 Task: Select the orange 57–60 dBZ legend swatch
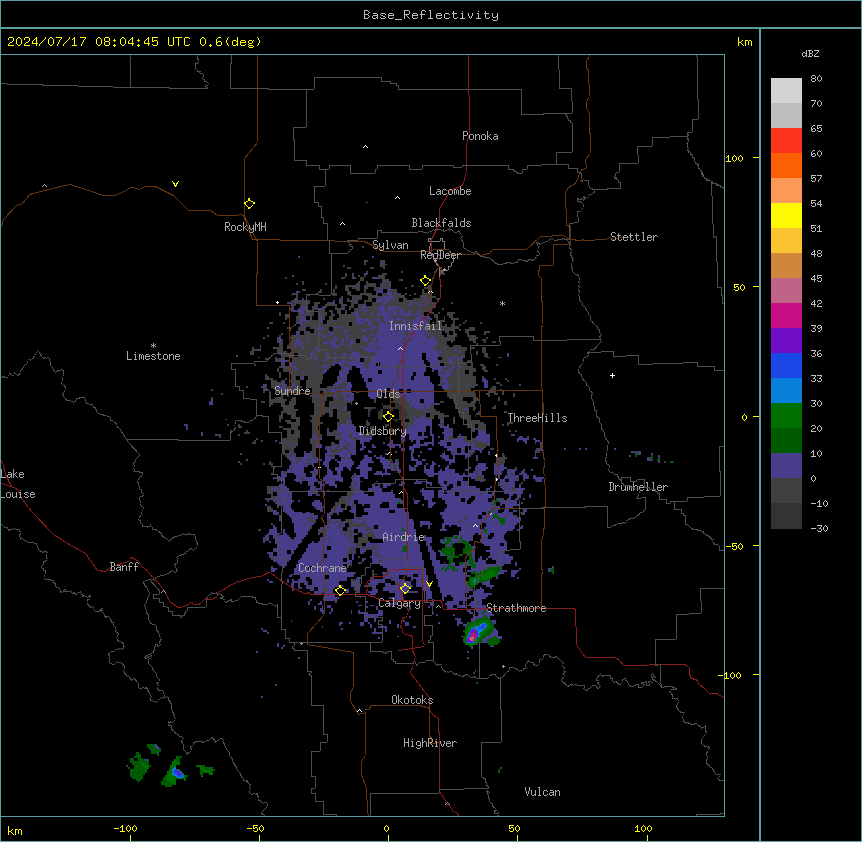(786, 165)
